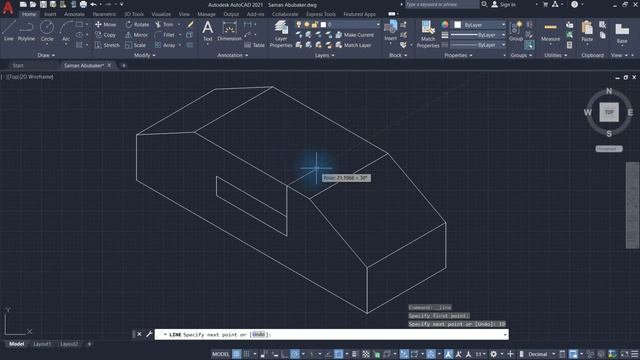Click Sign In
This screenshot has height=360, width=640.
pos(503,4)
